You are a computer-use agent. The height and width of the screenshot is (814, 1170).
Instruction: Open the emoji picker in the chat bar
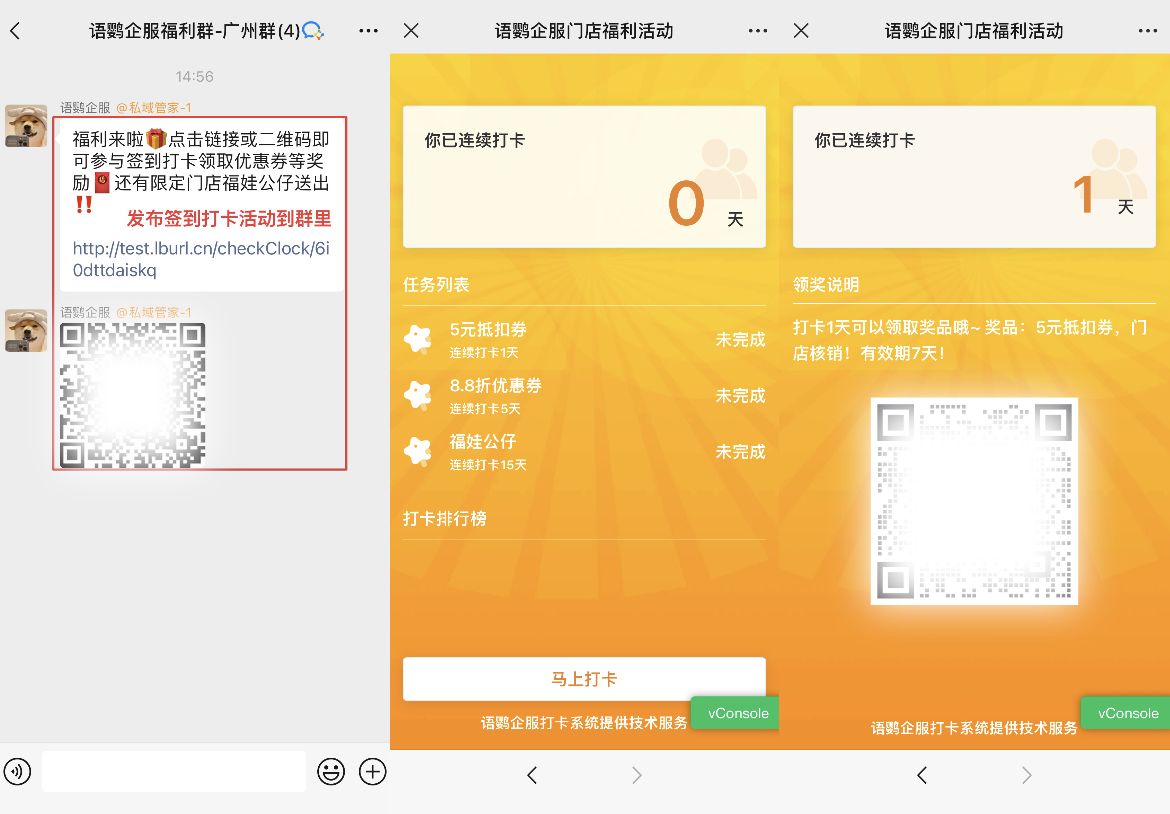tap(331, 771)
